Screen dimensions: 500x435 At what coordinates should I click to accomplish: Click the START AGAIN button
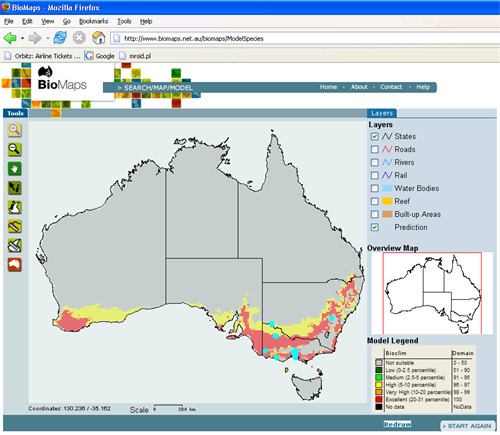[467, 426]
